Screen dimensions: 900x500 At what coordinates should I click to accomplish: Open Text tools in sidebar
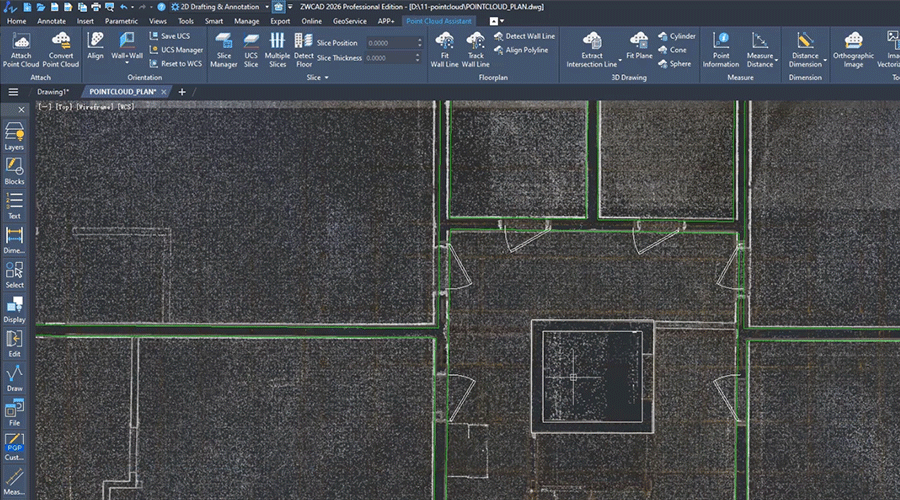[x=14, y=206]
